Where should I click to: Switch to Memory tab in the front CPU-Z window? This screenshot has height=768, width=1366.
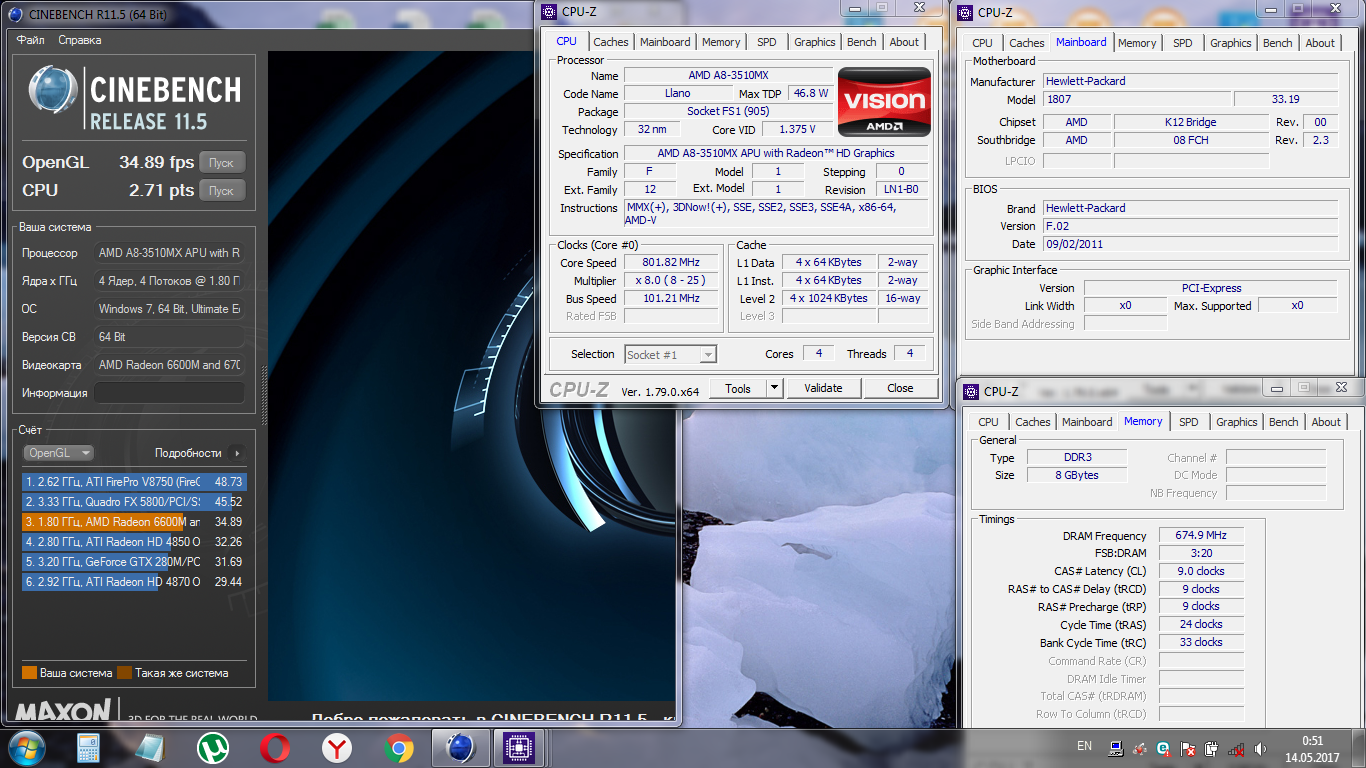click(721, 42)
